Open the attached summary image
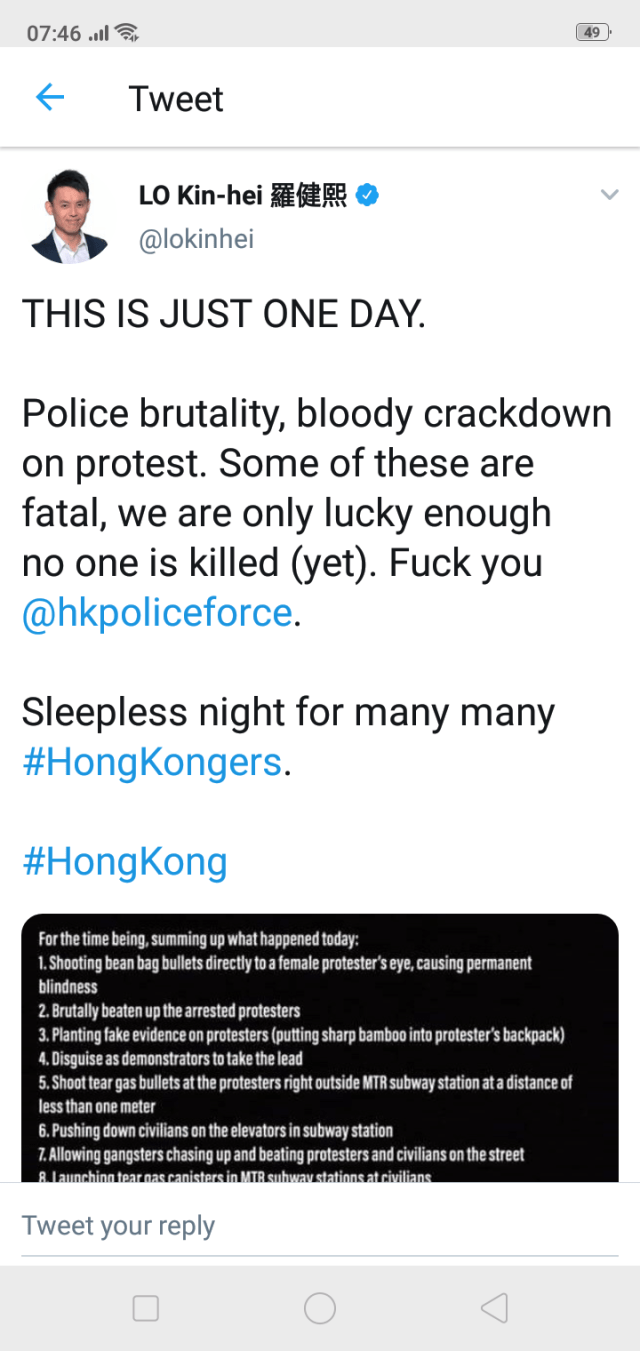The height and width of the screenshot is (1351, 640). (x=320, y=1048)
